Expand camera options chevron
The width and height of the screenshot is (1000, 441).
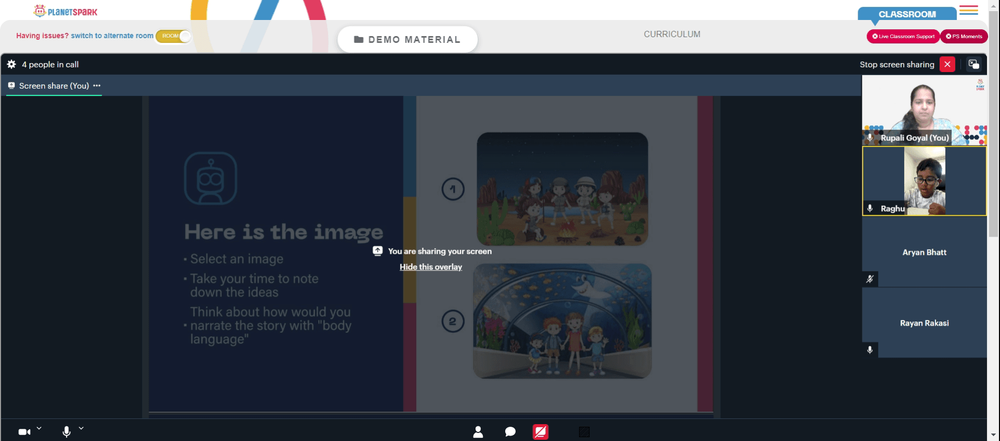39,428
